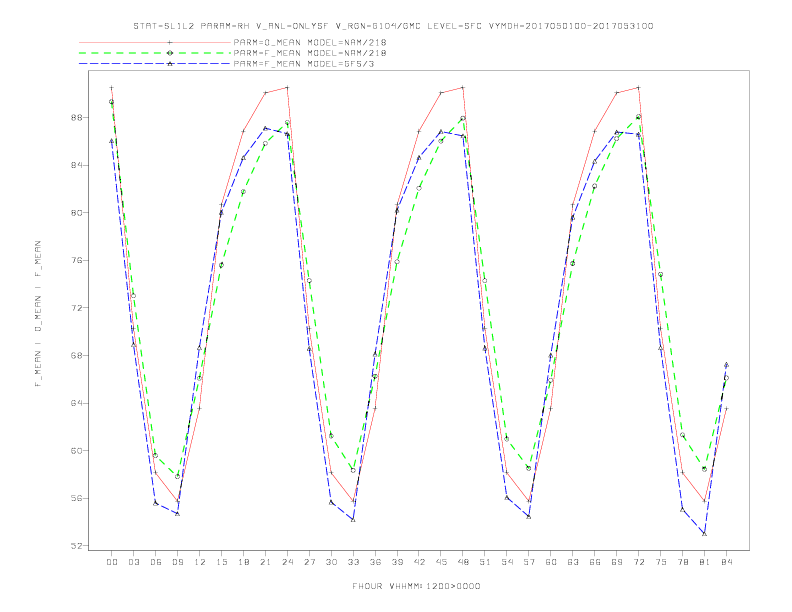Click the blue triangle data point at hour 81
The width and height of the screenshot is (792, 612).
(704, 534)
